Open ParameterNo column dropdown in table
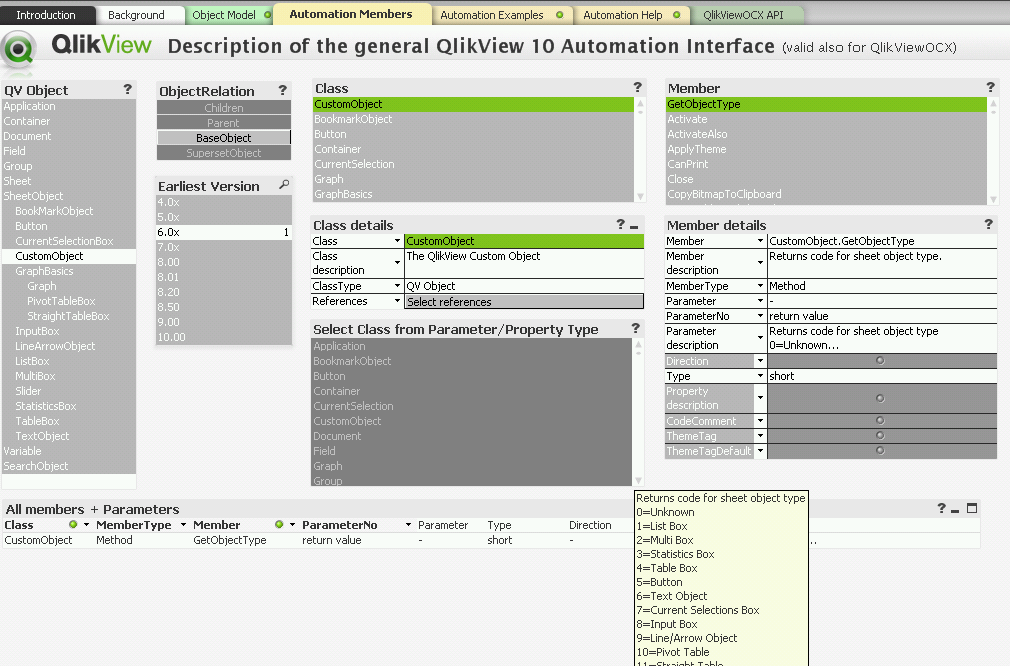This screenshot has width=1010, height=666. click(x=408, y=525)
